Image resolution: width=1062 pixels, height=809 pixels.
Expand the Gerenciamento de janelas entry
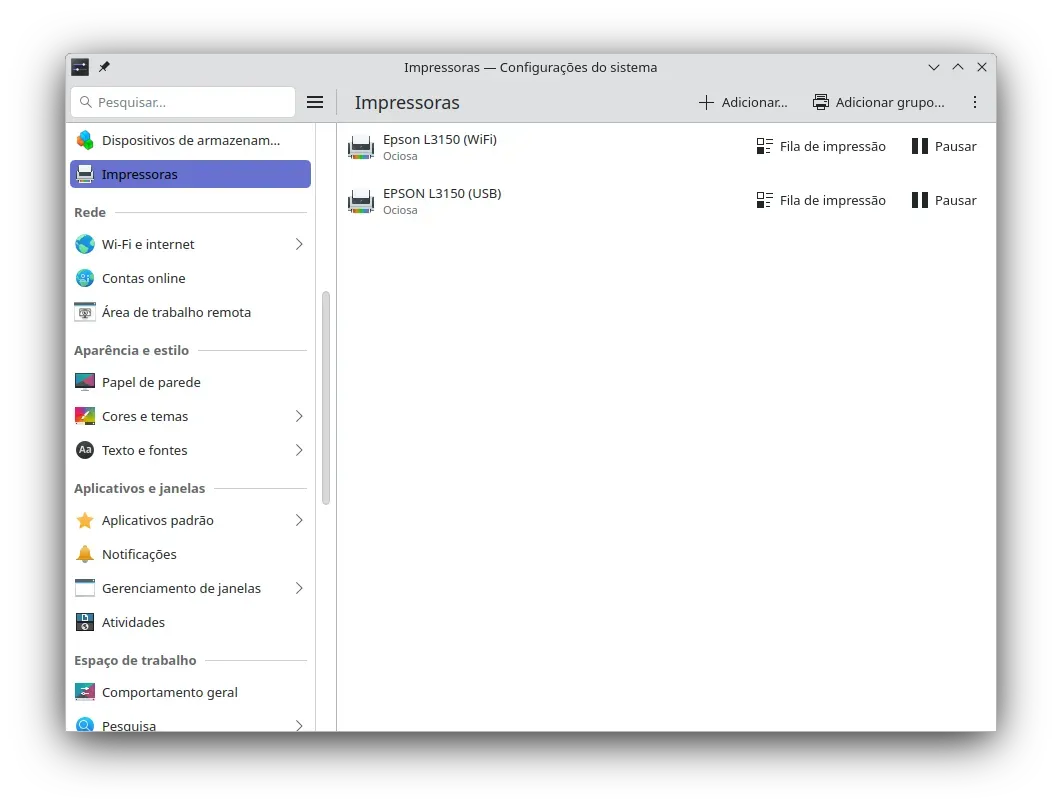pyautogui.click(x=298, y=588)
